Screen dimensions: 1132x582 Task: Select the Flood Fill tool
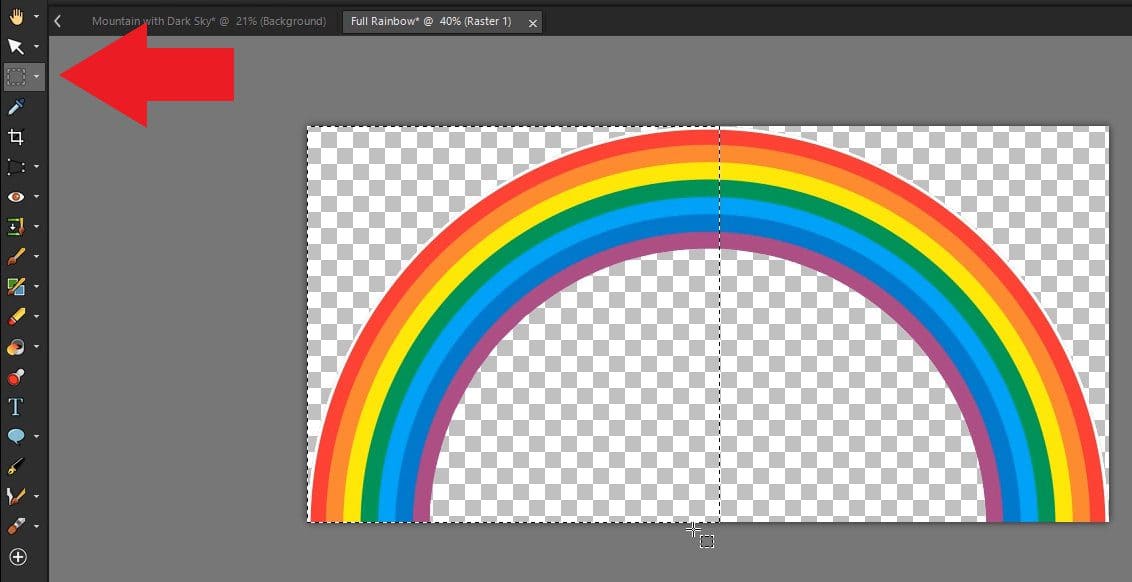tap(15, 346)
